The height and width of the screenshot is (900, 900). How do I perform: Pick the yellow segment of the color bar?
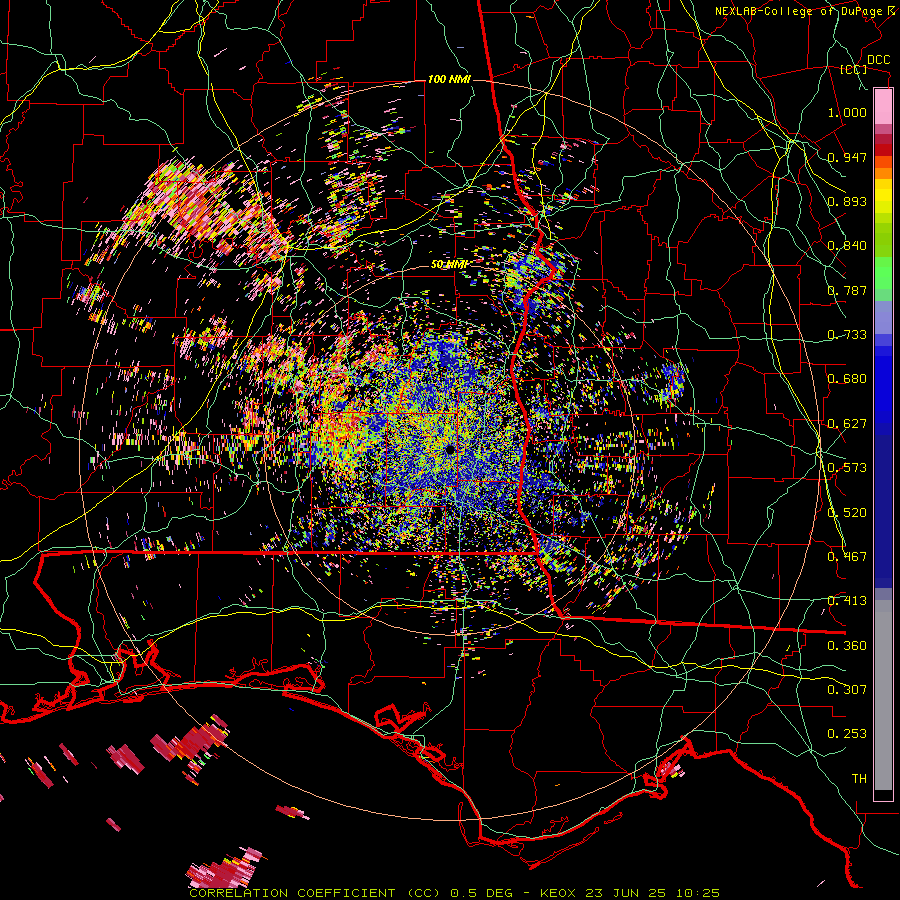[x=883, y=197]
